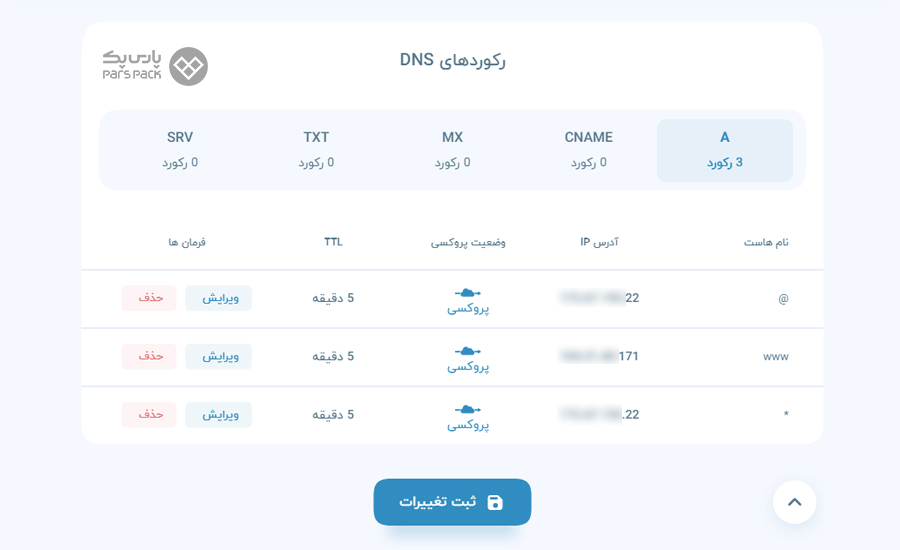Click the Pars Pack logo
The image size is (900, 550).
click(x=156, y=67)
